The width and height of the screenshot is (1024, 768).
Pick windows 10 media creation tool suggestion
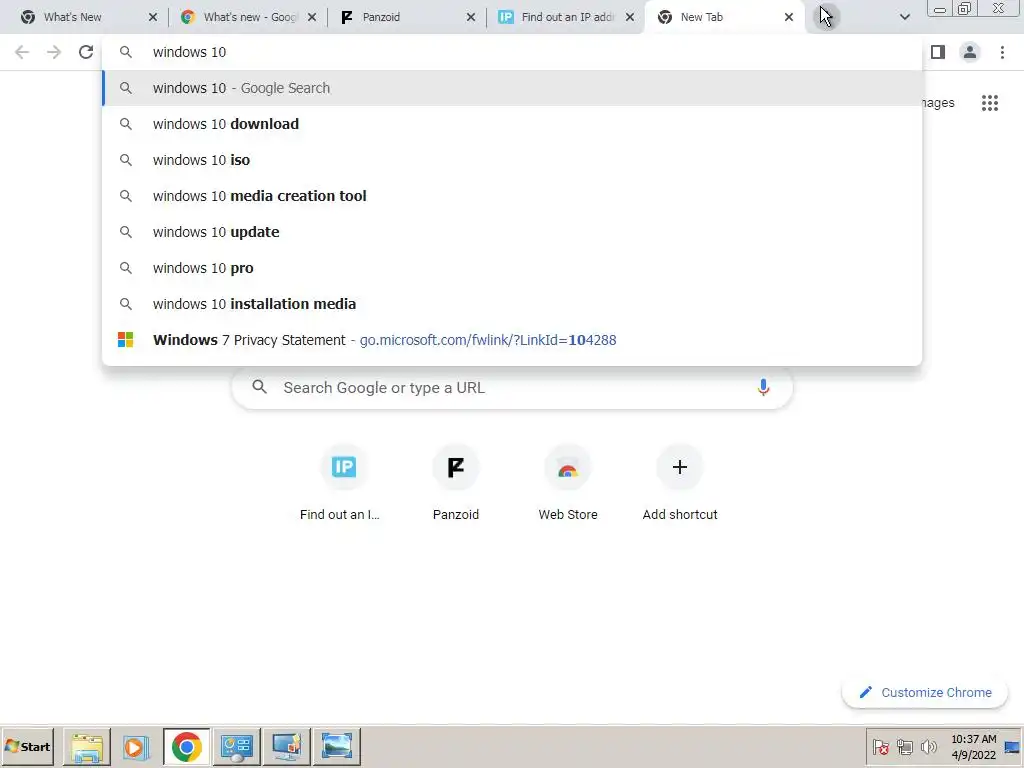512,196
